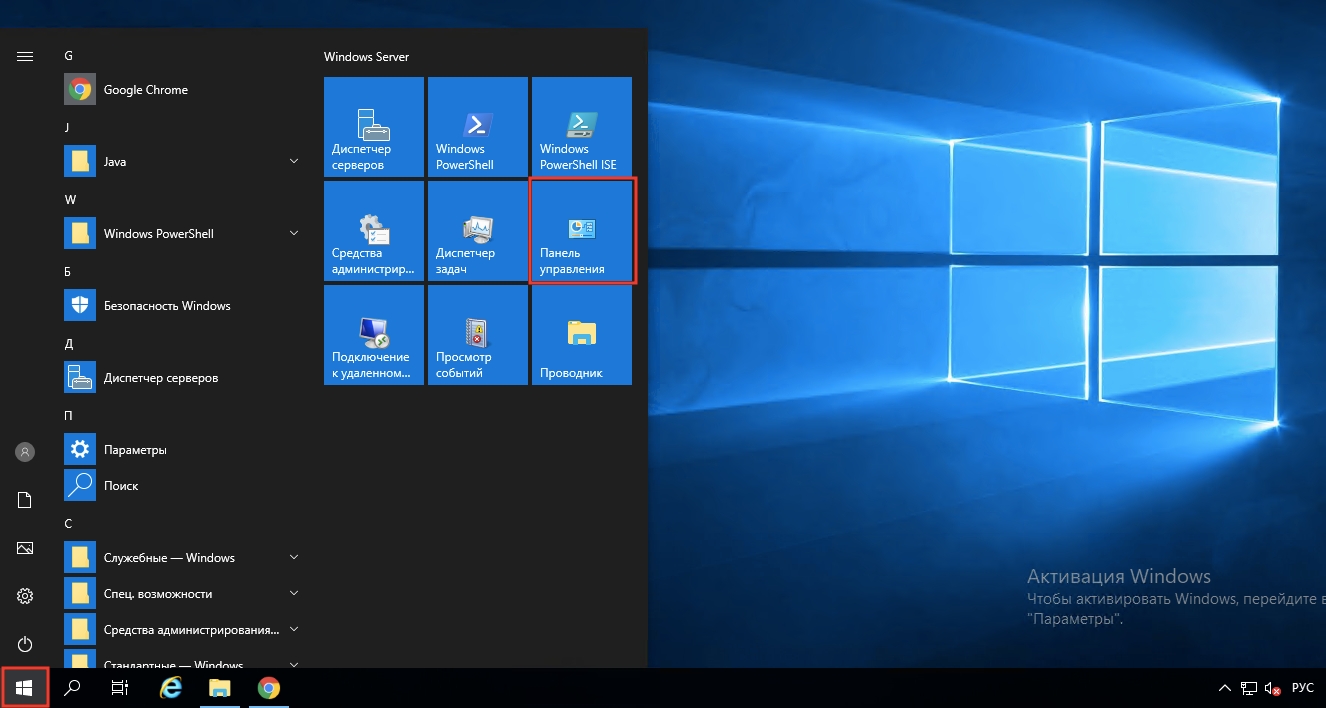The width and height of the screenshot is (1326, 708).
Task: Click the power icon in Start sidebar
Action: pyautogui.click(x=25, y=644)
